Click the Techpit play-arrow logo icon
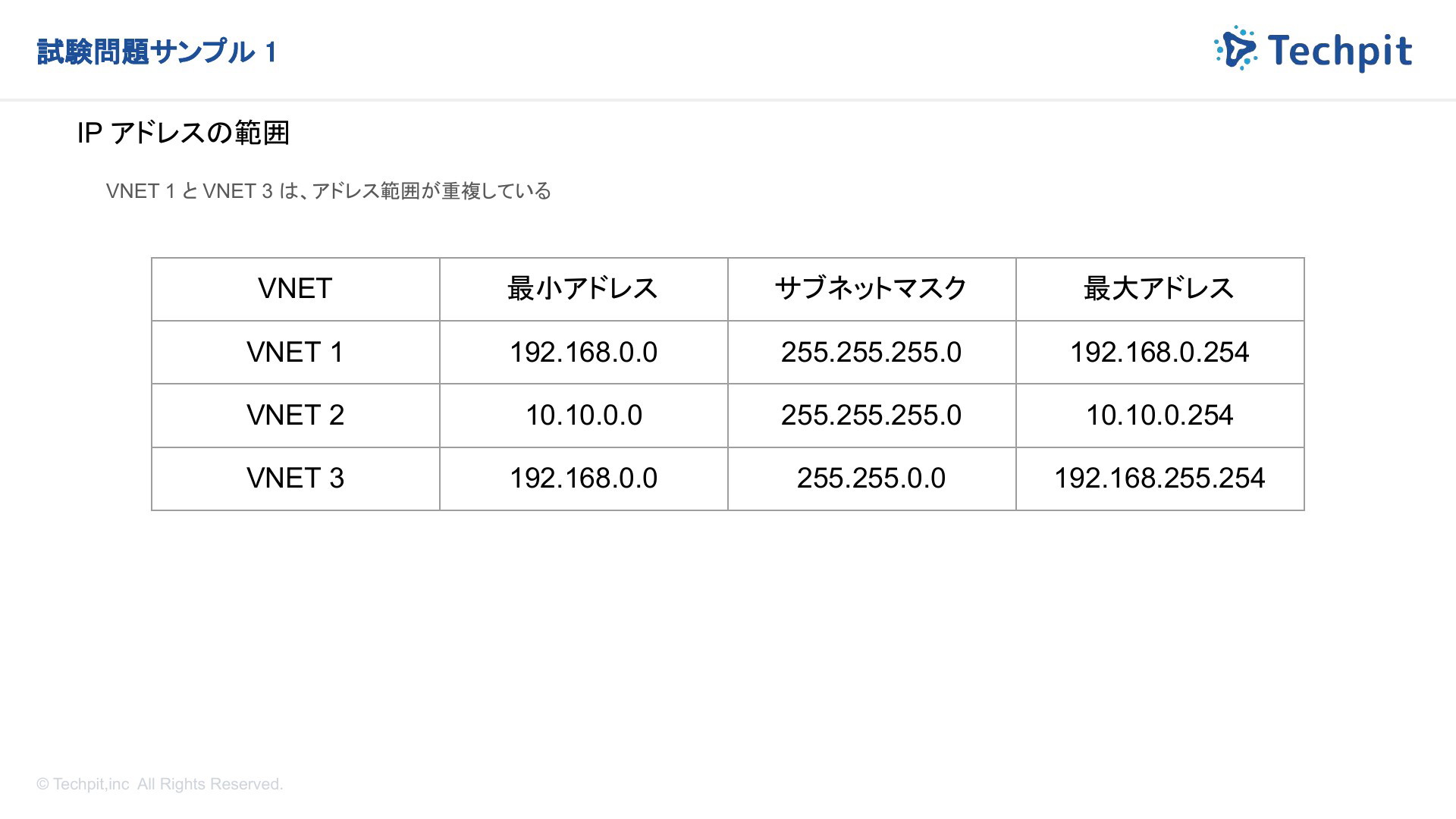Screen dimensions: 1456x819 (x=1236, y=49)
